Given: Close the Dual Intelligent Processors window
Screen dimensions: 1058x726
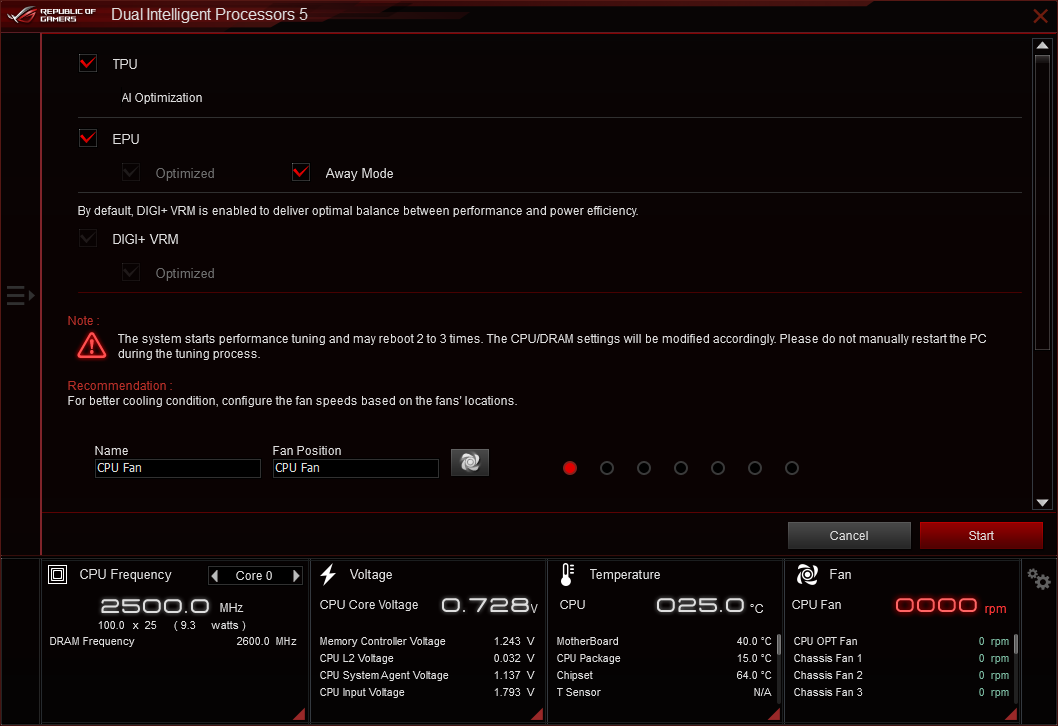Looking at the screenshot, I should tap(1040, 16).
